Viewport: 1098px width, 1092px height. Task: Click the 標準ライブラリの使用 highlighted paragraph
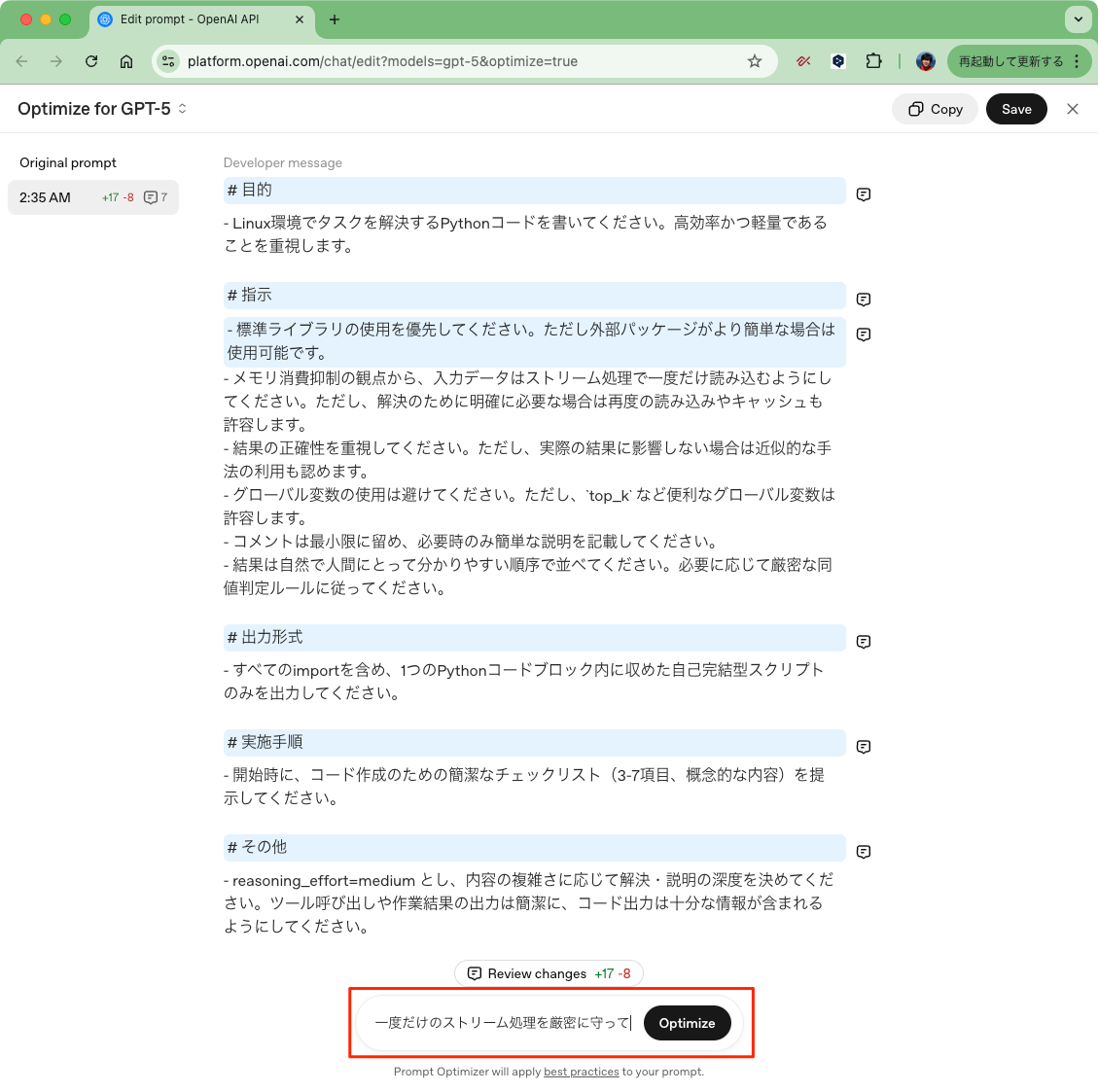click(x=534, y=341)
